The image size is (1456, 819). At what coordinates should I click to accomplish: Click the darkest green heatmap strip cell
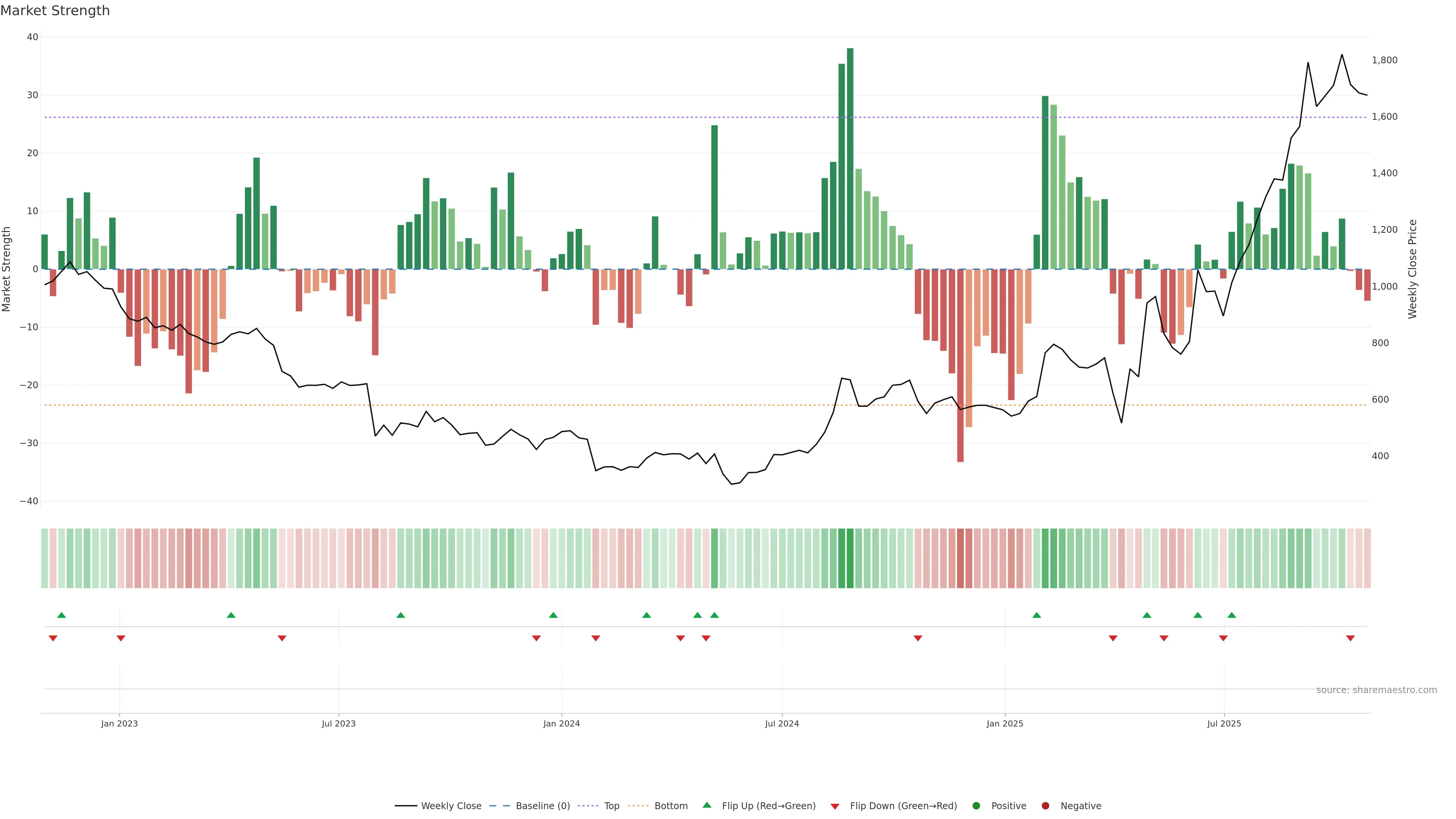coord(850,558)
